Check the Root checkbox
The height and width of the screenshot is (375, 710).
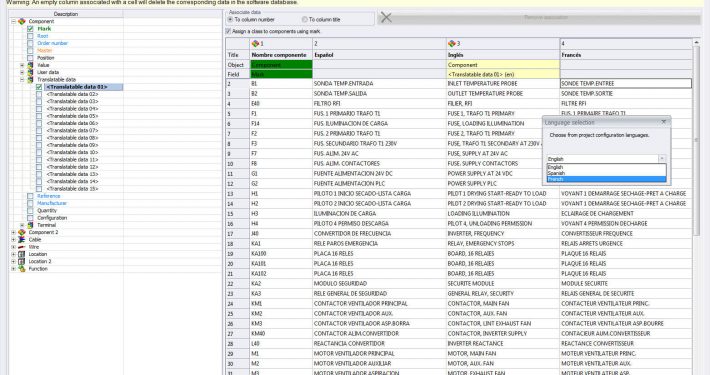tap(30, 36)
